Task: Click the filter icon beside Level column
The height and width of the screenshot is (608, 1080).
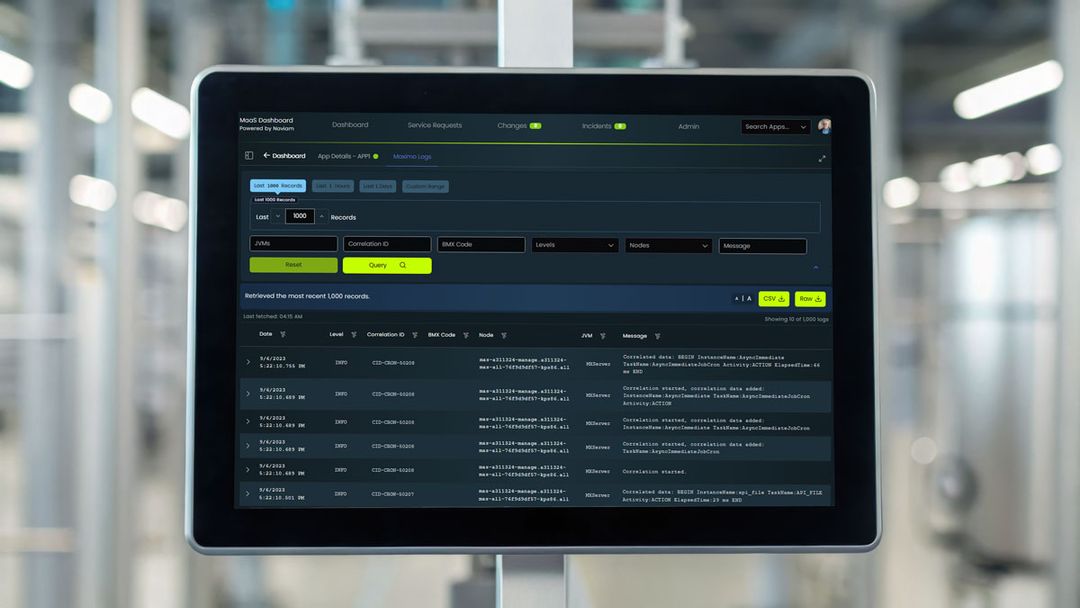Action: point(353,336)
